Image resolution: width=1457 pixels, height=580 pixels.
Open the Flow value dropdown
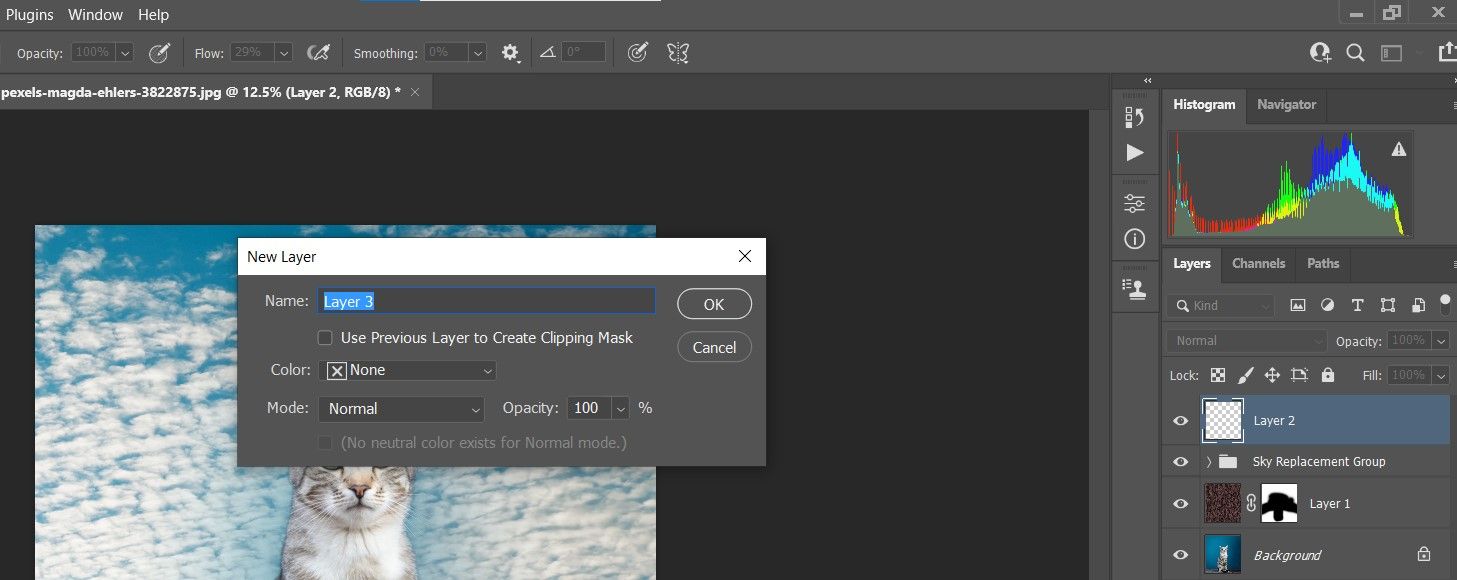click(x=284, y=53)
